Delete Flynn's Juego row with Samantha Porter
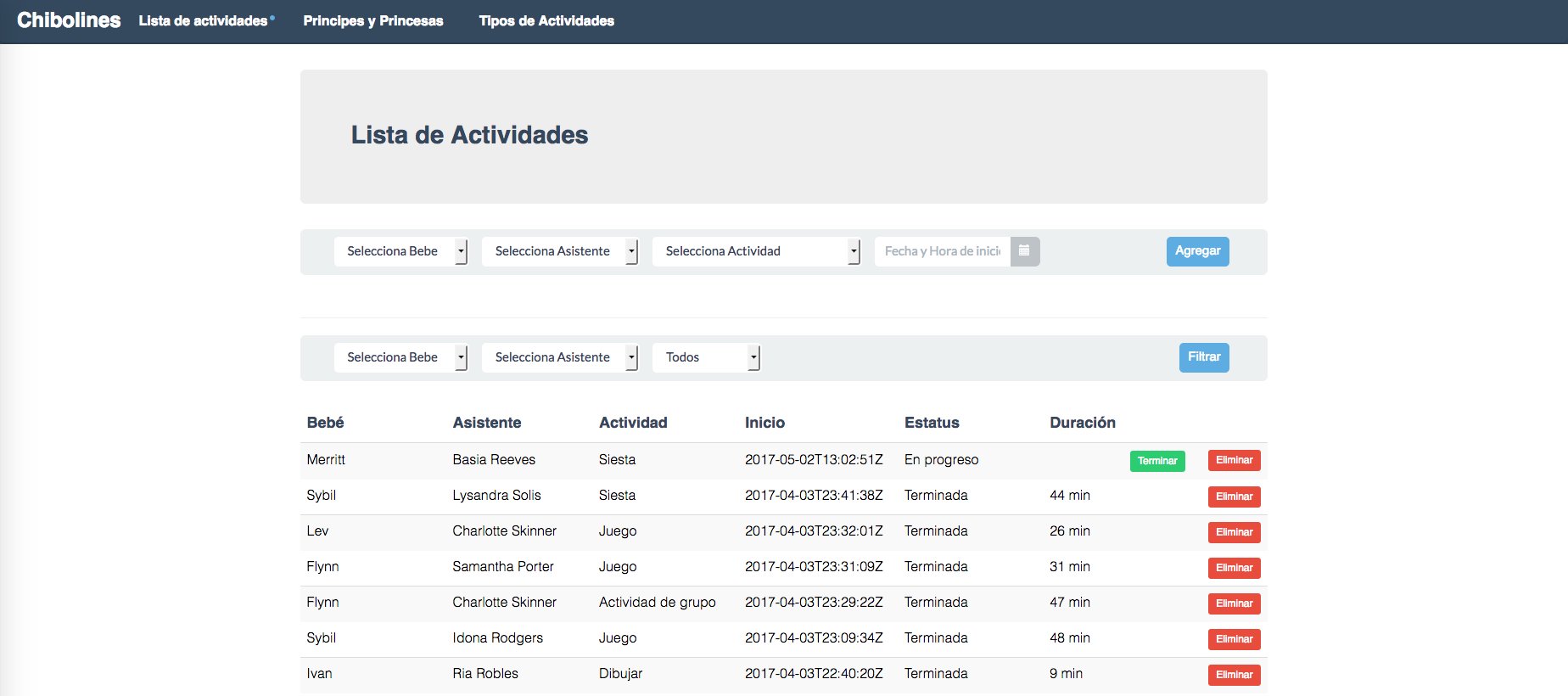This screenshot has width=1568, height=696. tap(1235, 568)
